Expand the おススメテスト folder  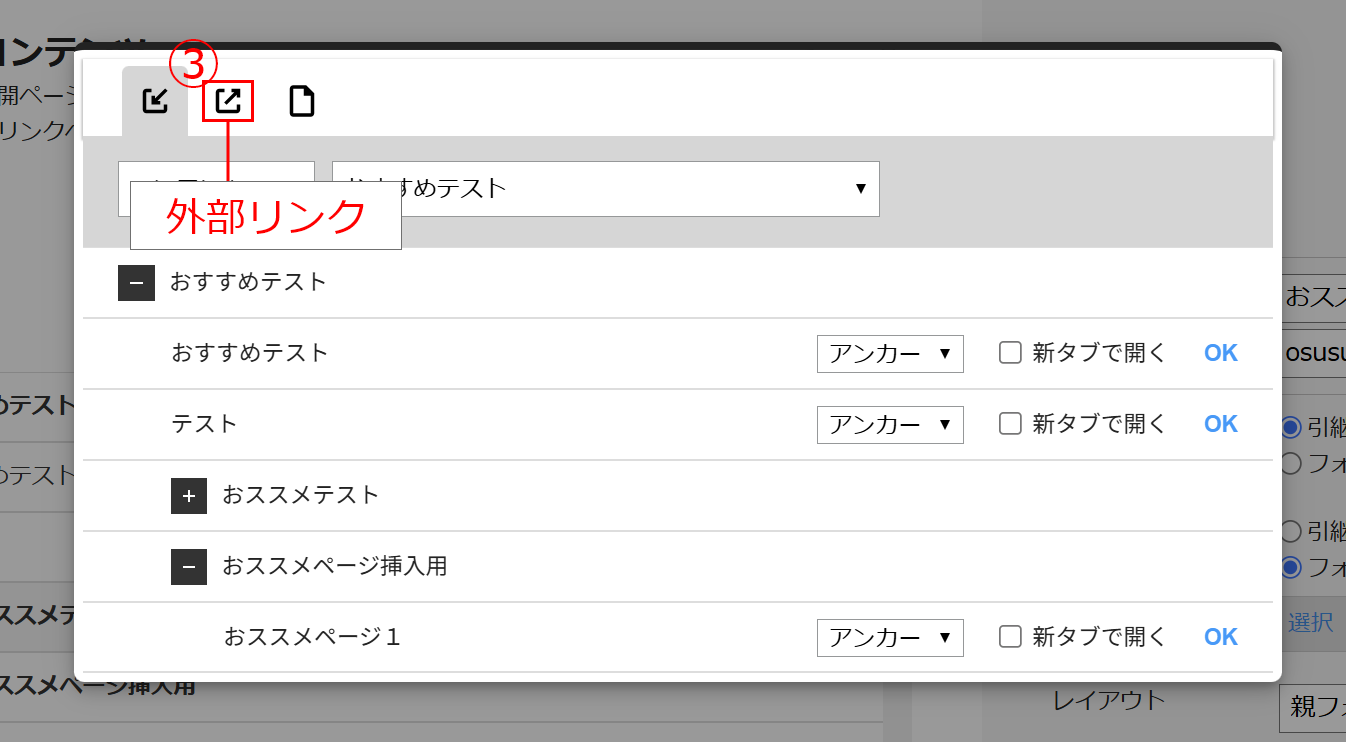[x=189, y=496]
